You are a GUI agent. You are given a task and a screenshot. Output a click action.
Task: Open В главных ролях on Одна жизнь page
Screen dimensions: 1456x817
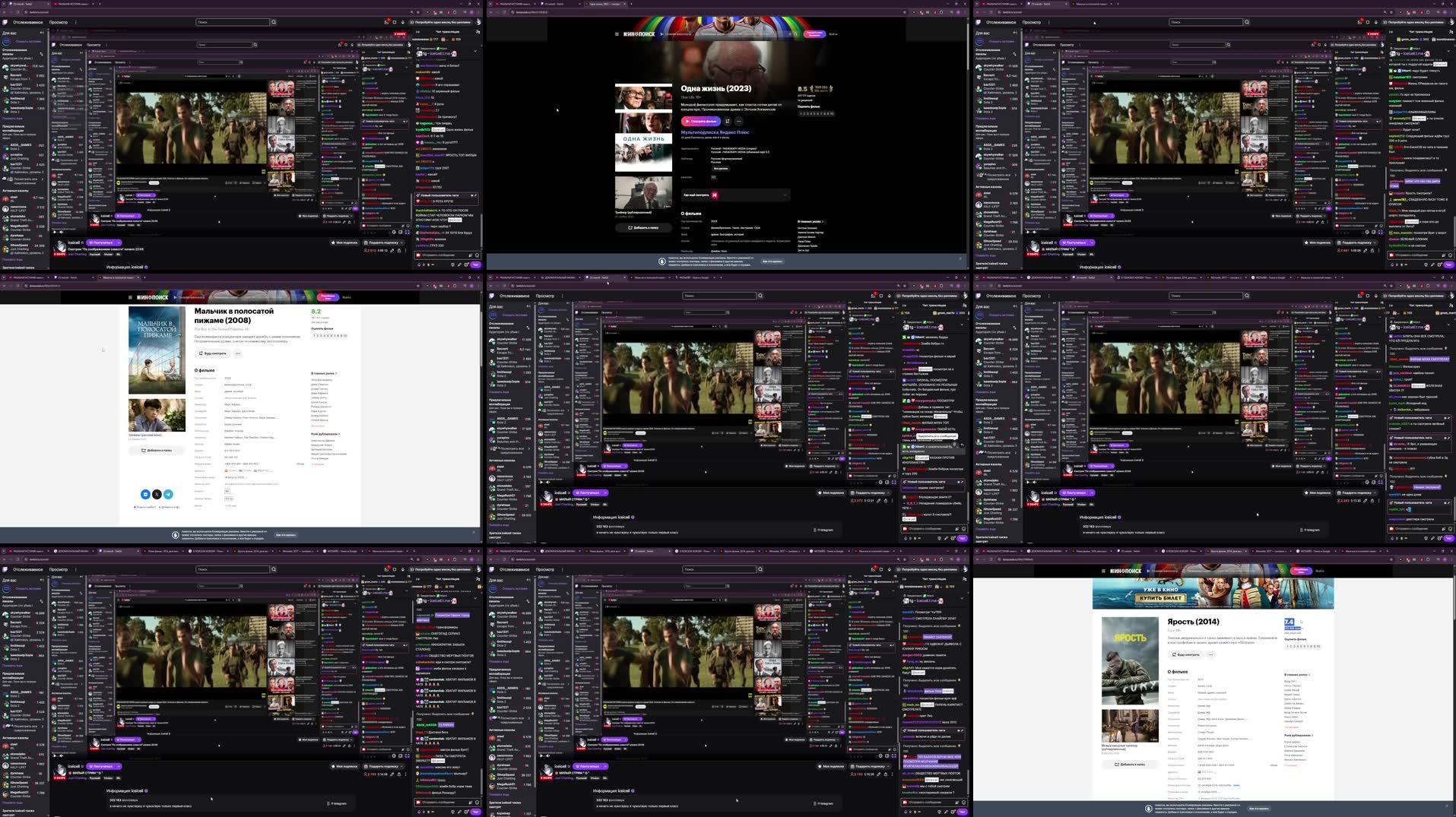810,221
